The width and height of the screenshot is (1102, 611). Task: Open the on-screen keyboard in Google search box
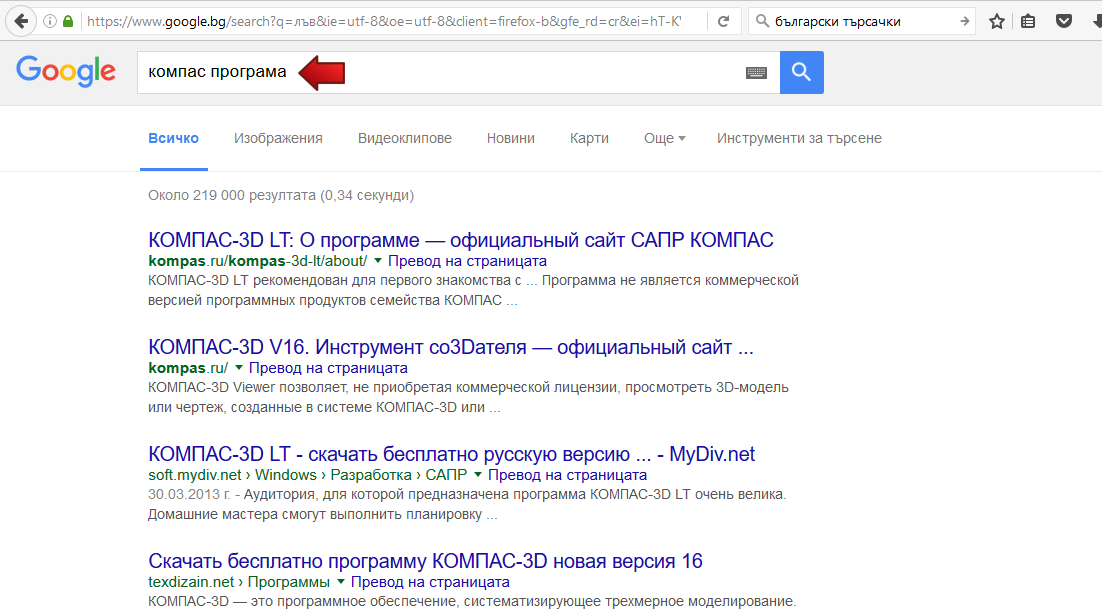[756, 72]
